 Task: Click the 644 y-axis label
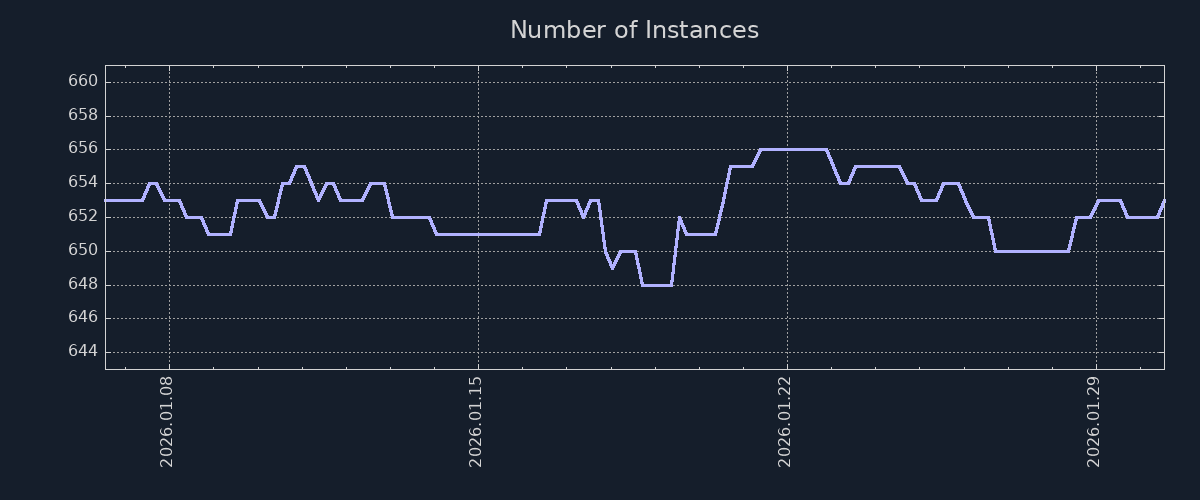point(83,352)
